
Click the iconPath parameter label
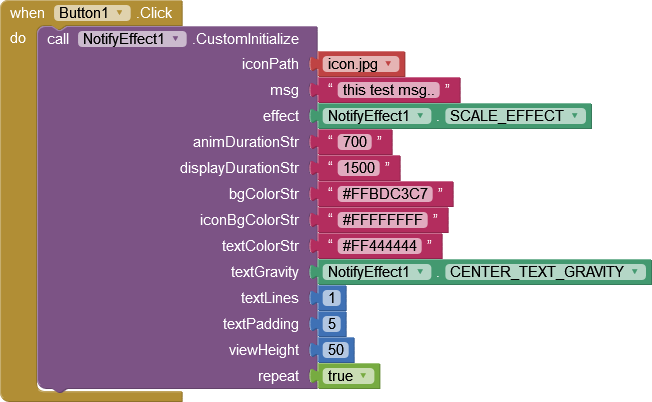270,64
